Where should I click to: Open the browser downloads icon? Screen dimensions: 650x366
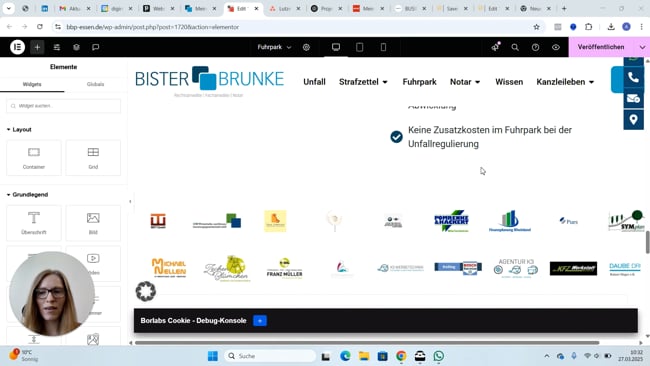tap(611, 27)
